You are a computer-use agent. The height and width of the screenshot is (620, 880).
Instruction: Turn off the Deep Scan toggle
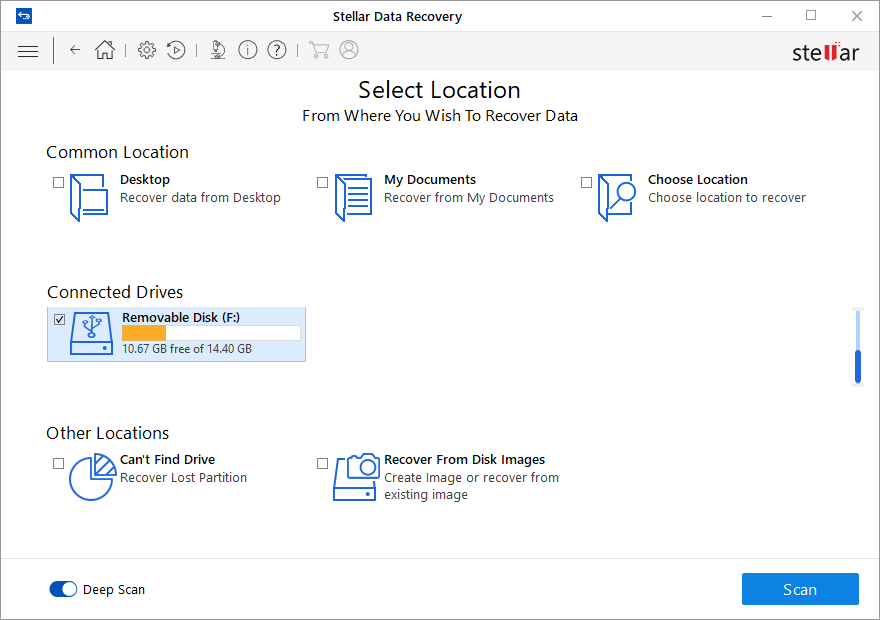[63, 589]
